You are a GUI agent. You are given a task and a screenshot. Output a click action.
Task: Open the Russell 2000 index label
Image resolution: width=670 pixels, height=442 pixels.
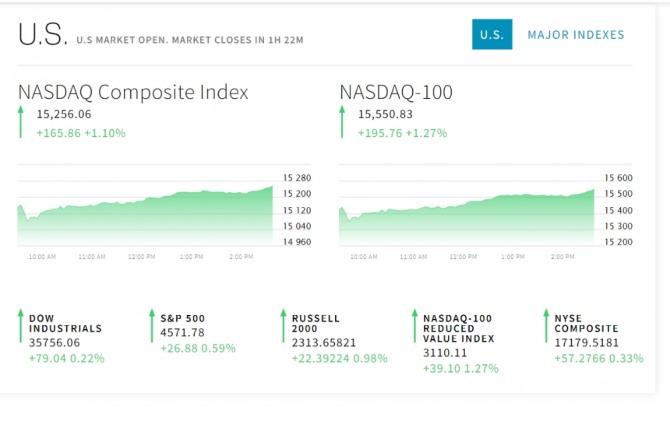click(x=316, y=324)
